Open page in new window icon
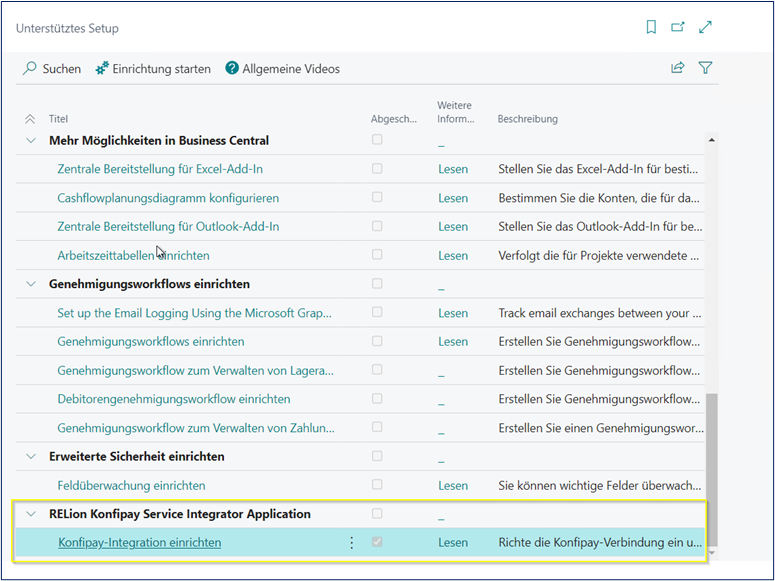This screenshot has width=775, height=581. (x=678, y=28)
